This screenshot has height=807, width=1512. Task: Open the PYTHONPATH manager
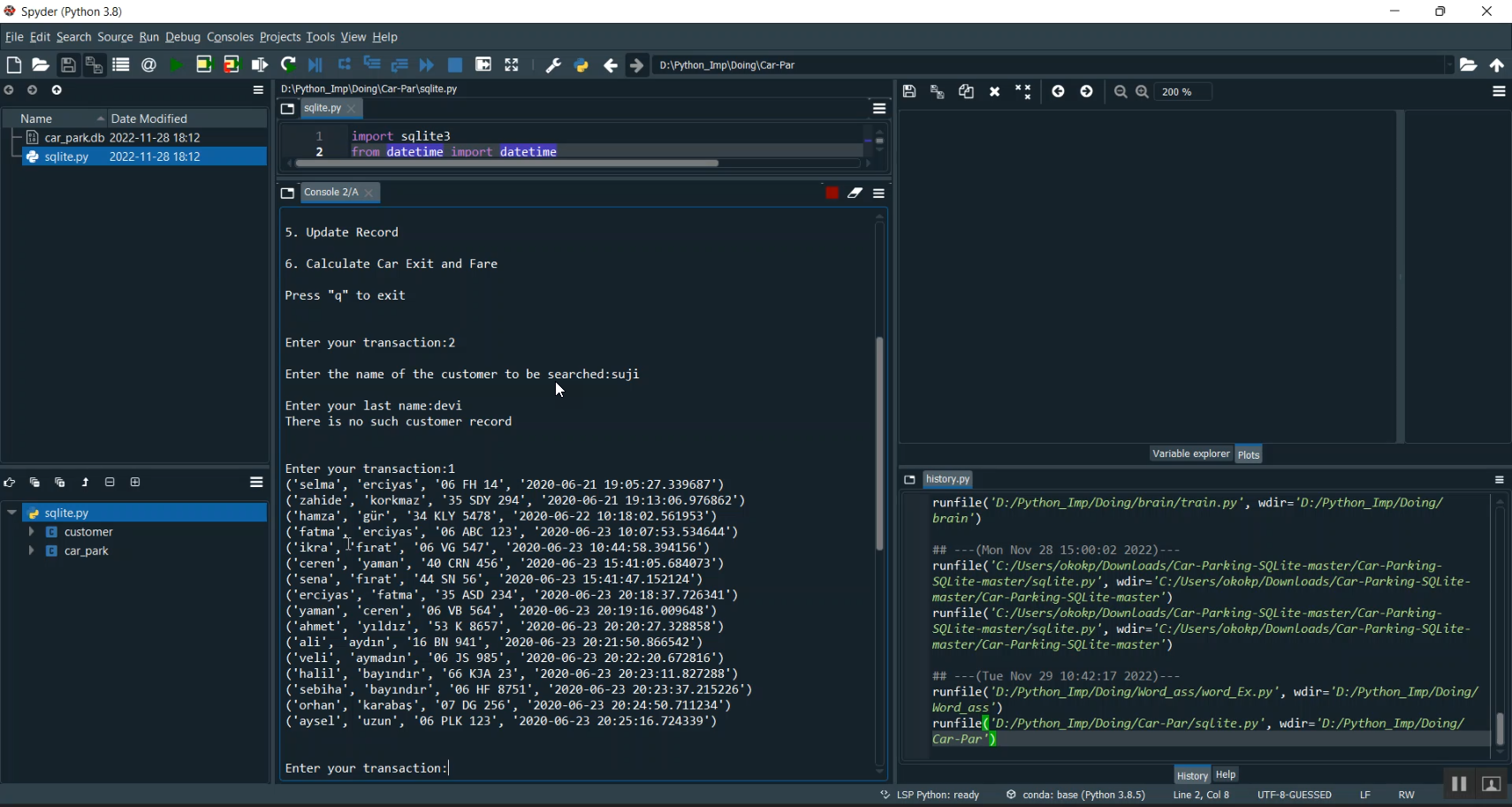tap(581, 65)
